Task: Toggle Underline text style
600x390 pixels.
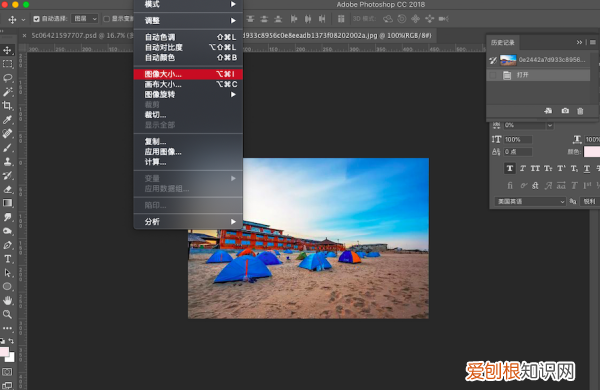Action: click(x=587, y=168)
